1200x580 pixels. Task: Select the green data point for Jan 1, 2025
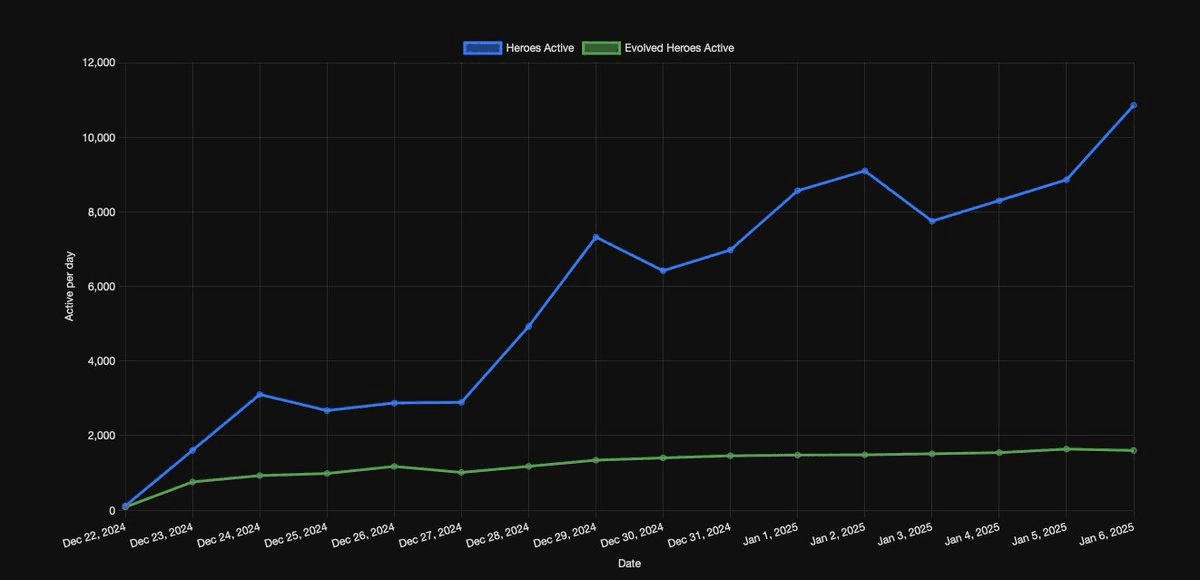[797, 455]
